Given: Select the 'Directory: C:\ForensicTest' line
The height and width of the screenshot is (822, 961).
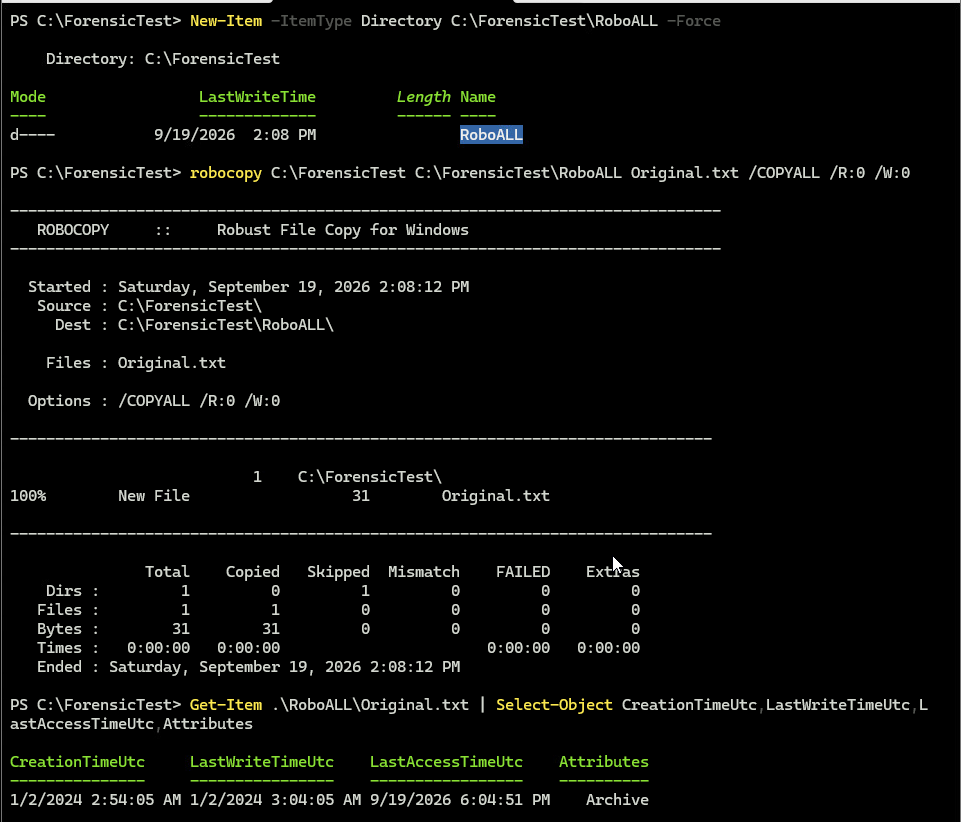Looking at the screenshot, I should pyautogui.click(x=162, y=59).
